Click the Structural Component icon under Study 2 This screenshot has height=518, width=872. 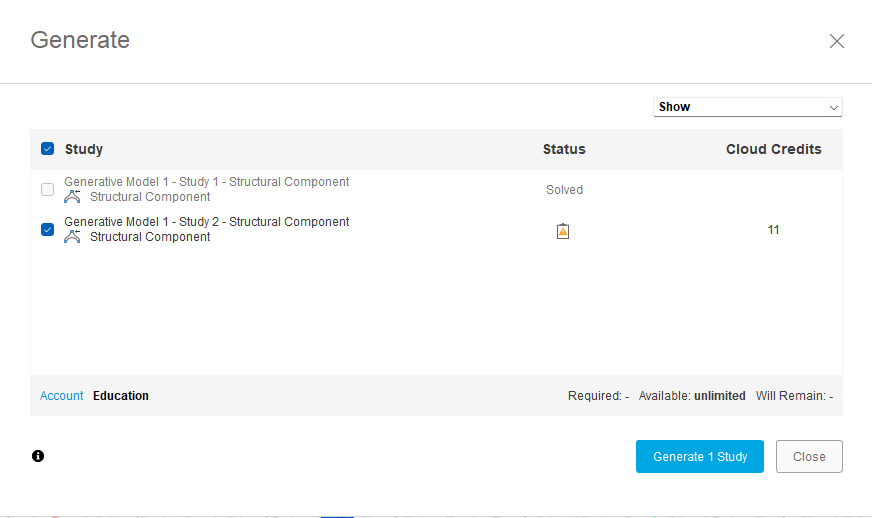(x=72, y=237)
